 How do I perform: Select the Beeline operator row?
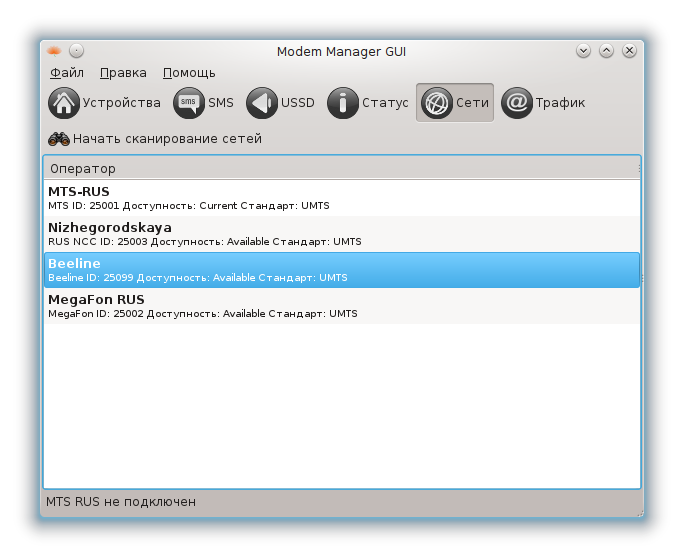(x=342, y=270)
